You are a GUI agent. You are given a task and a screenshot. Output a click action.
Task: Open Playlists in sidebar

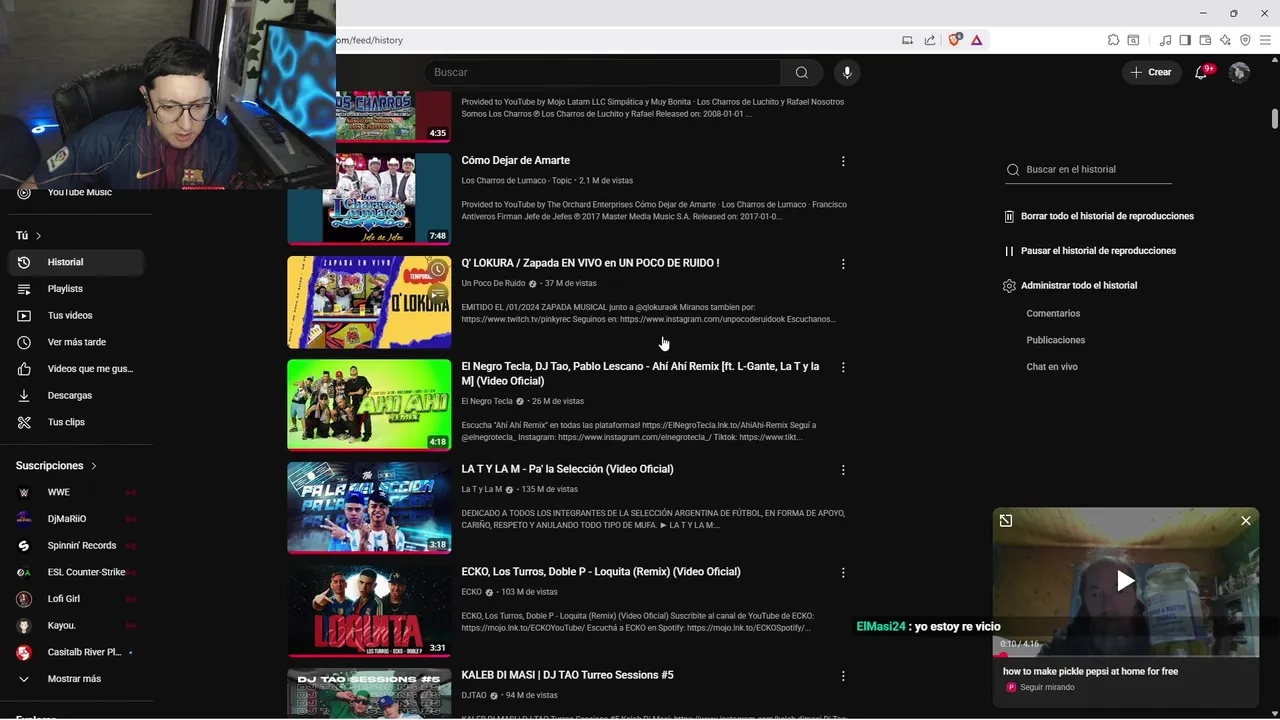[x=76, y=289]
